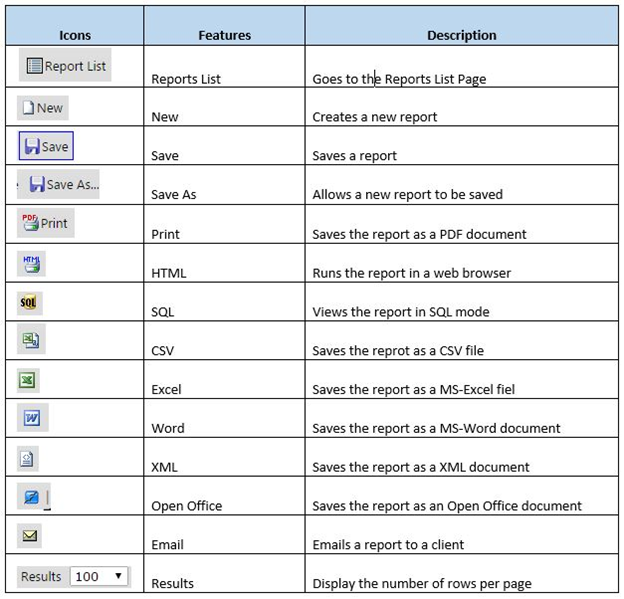
Task: Open the Results rows-per-page dropdown
Action: point(99,576)
